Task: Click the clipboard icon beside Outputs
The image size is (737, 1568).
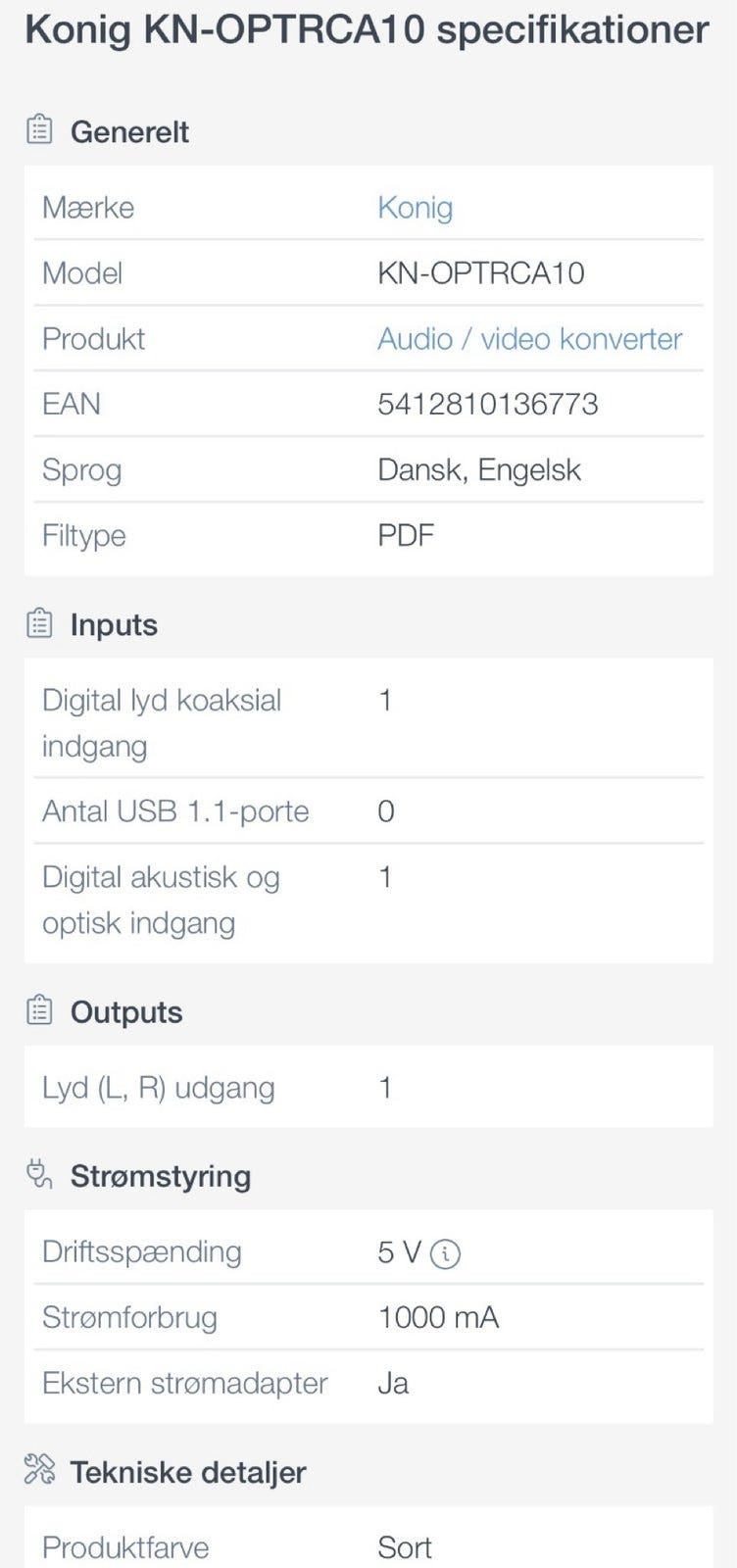Action: click(x=39, y=1010)
